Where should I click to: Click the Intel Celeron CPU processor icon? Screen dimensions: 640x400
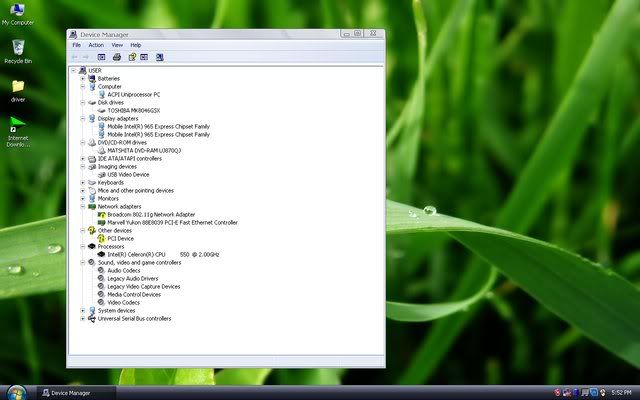(x=101, y=254)
